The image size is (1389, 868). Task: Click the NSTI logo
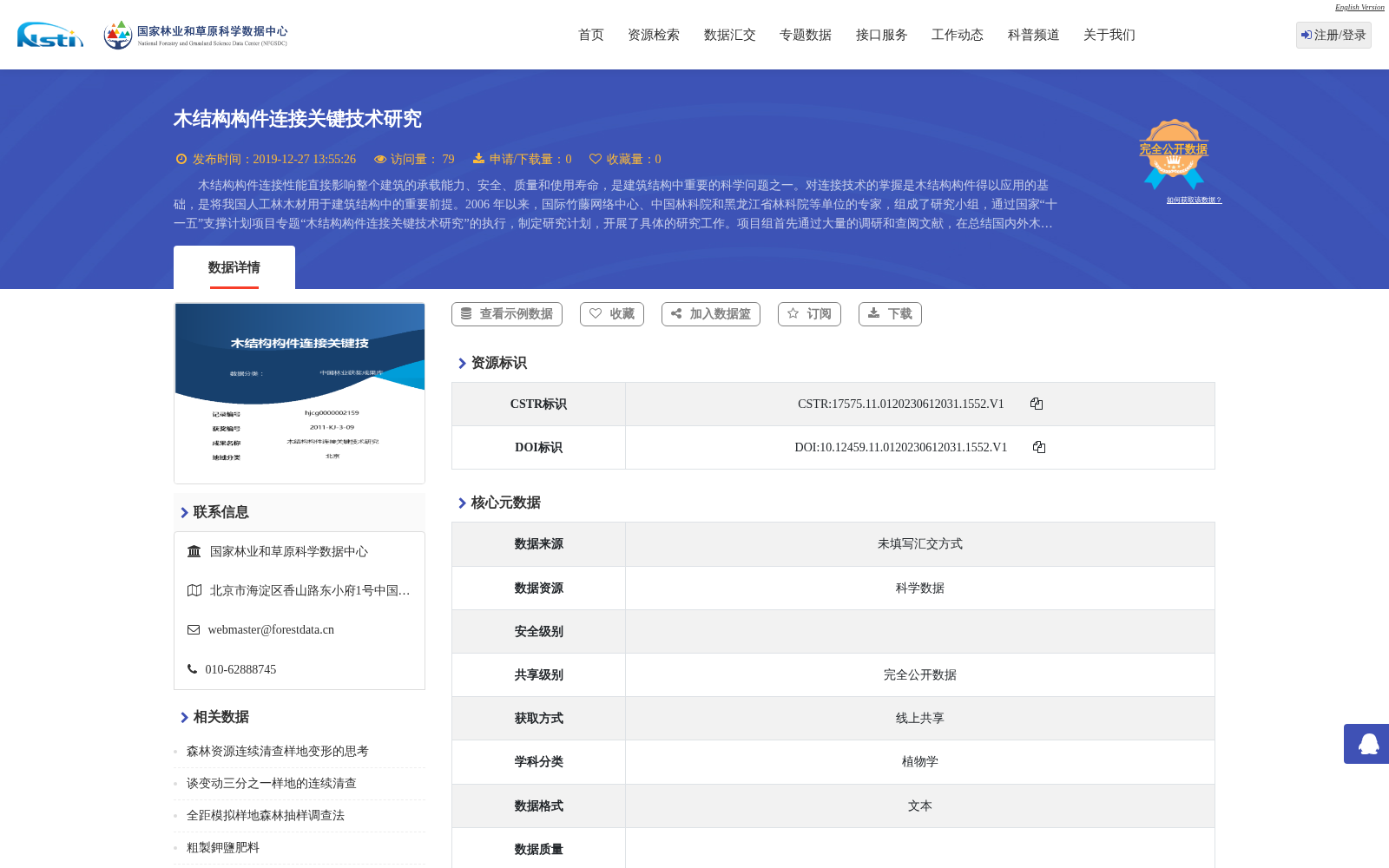pos(50,35)
